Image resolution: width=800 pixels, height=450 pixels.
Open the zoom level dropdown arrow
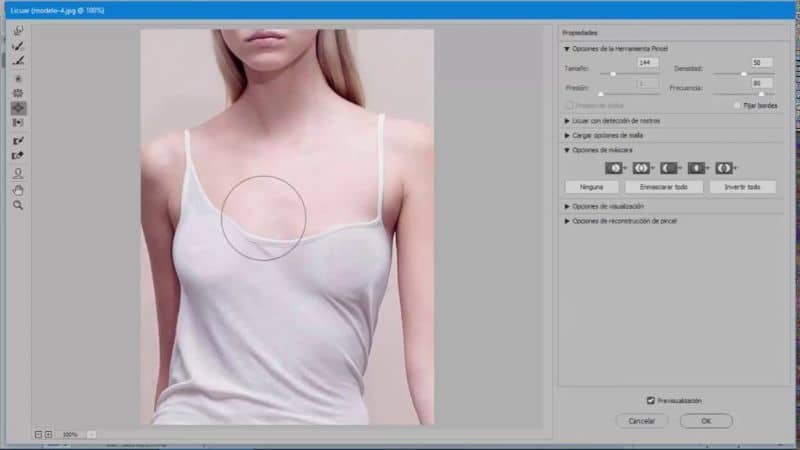91,435
